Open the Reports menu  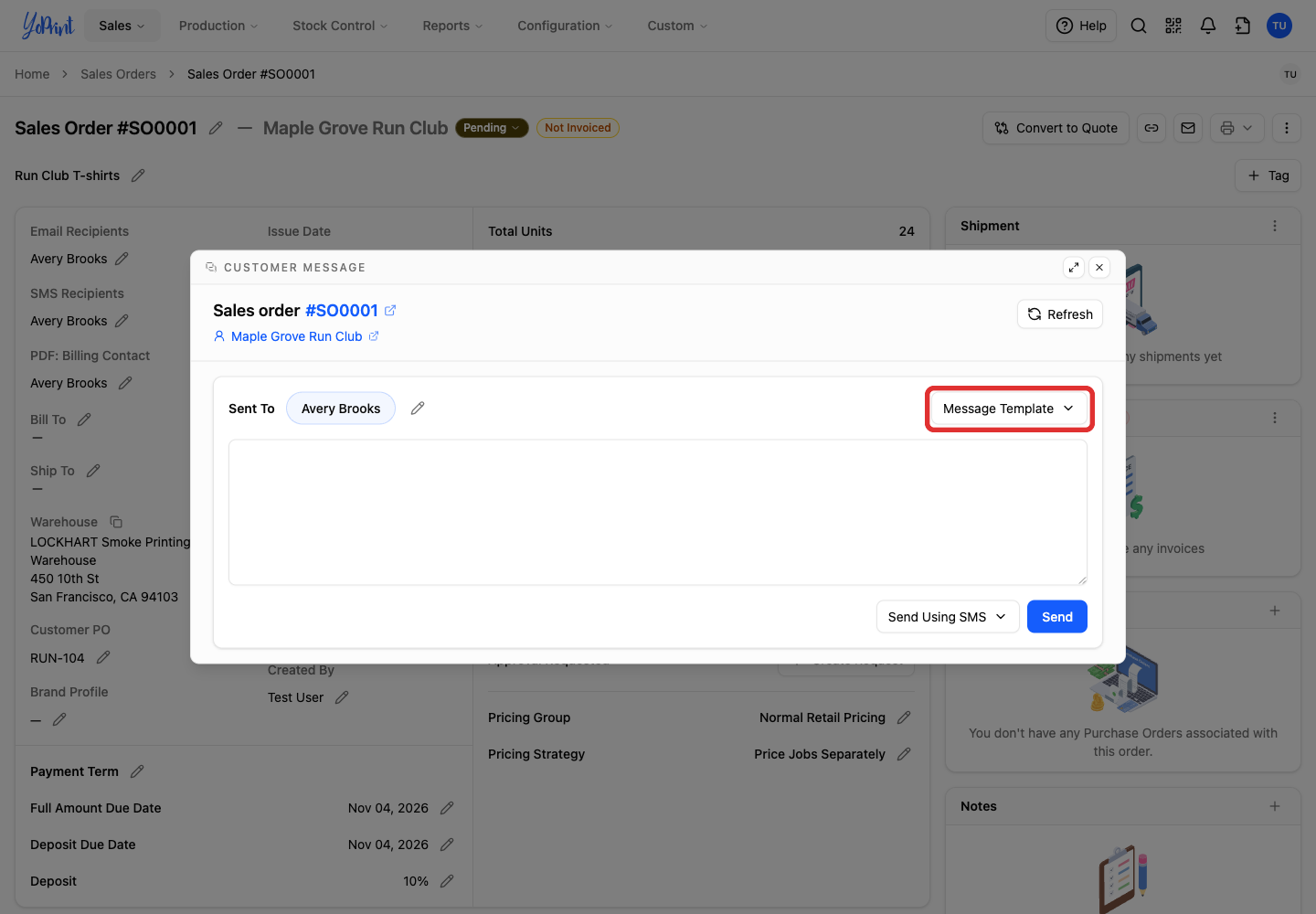tap(453, 26)
